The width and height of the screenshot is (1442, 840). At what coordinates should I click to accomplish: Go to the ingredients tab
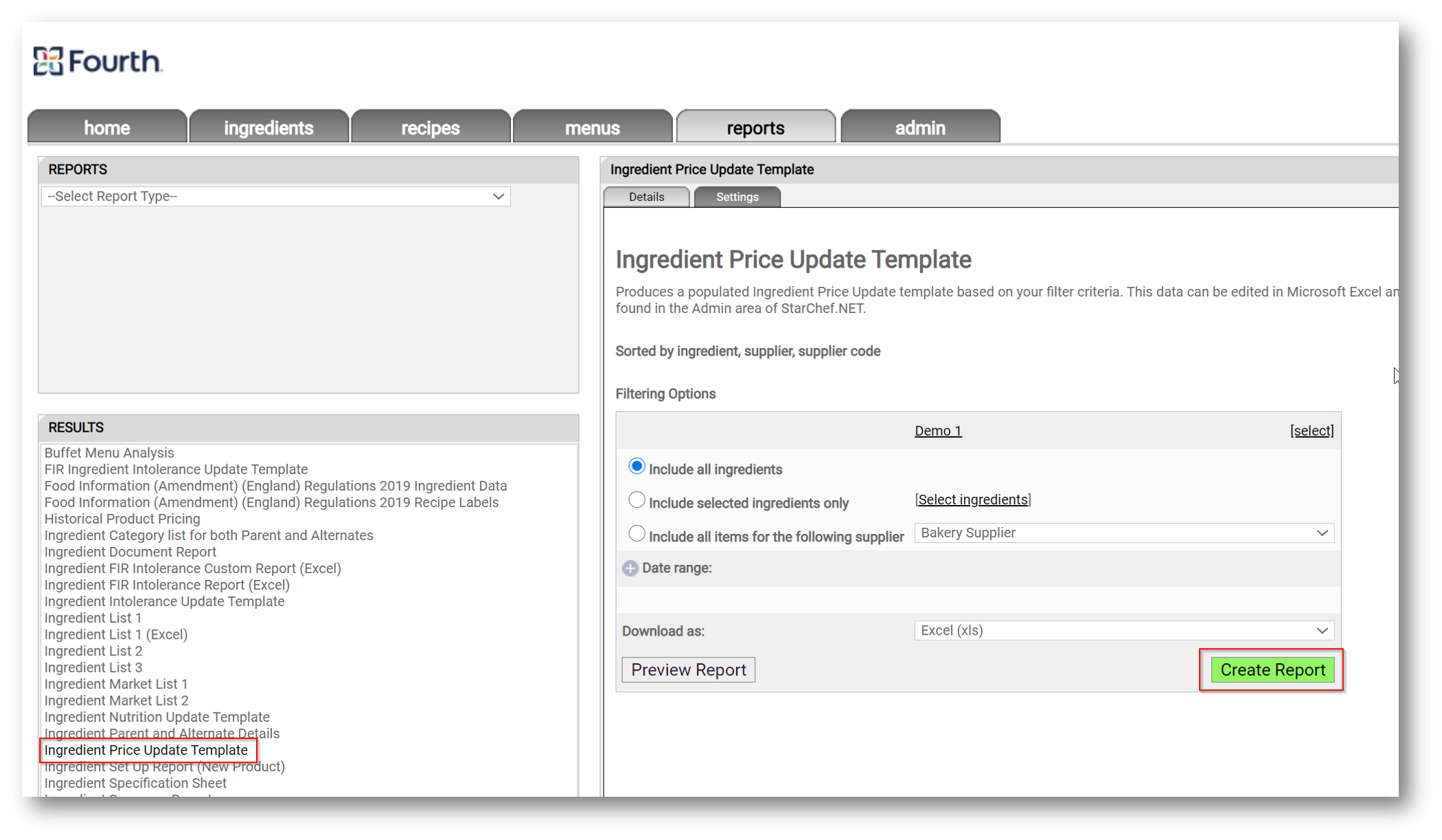click(268, 127)
